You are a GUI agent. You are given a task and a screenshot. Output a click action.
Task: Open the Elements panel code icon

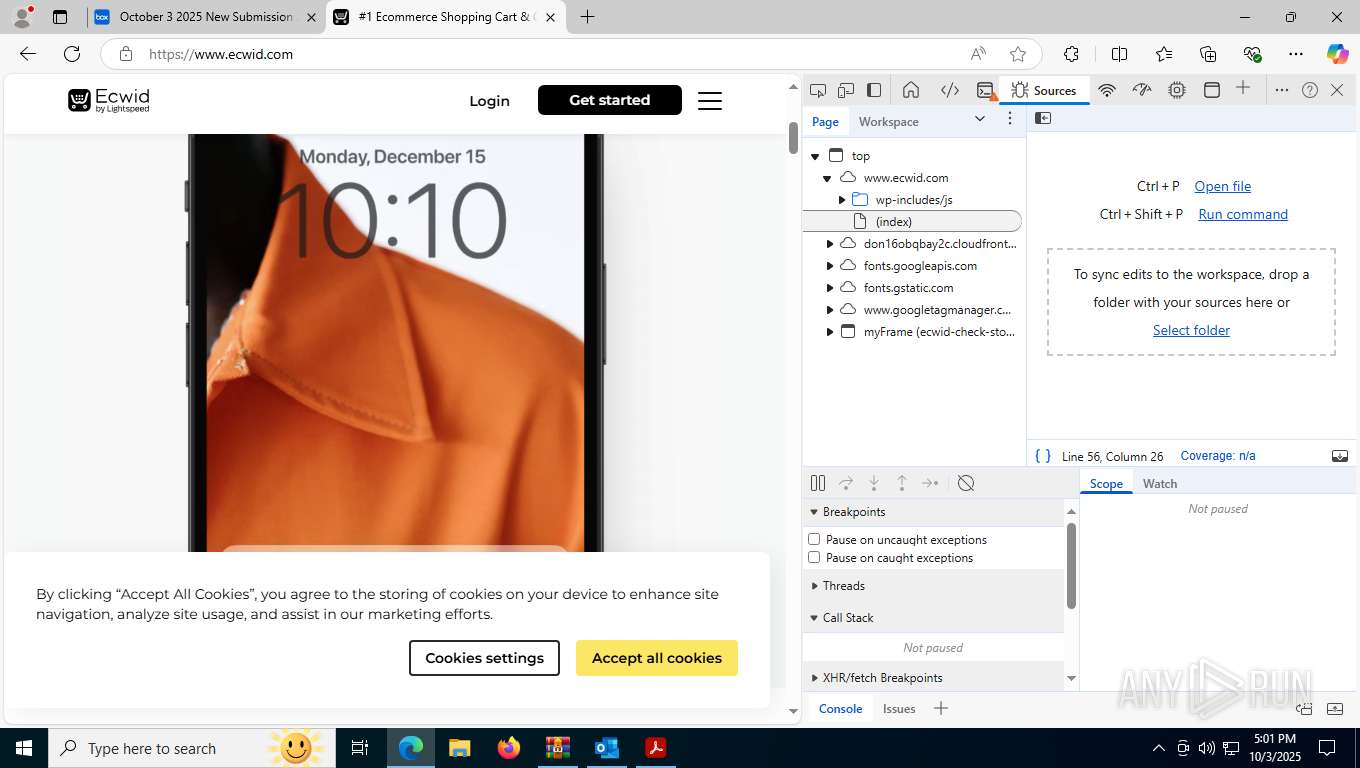pyautogui.click(x=950, y=90)
